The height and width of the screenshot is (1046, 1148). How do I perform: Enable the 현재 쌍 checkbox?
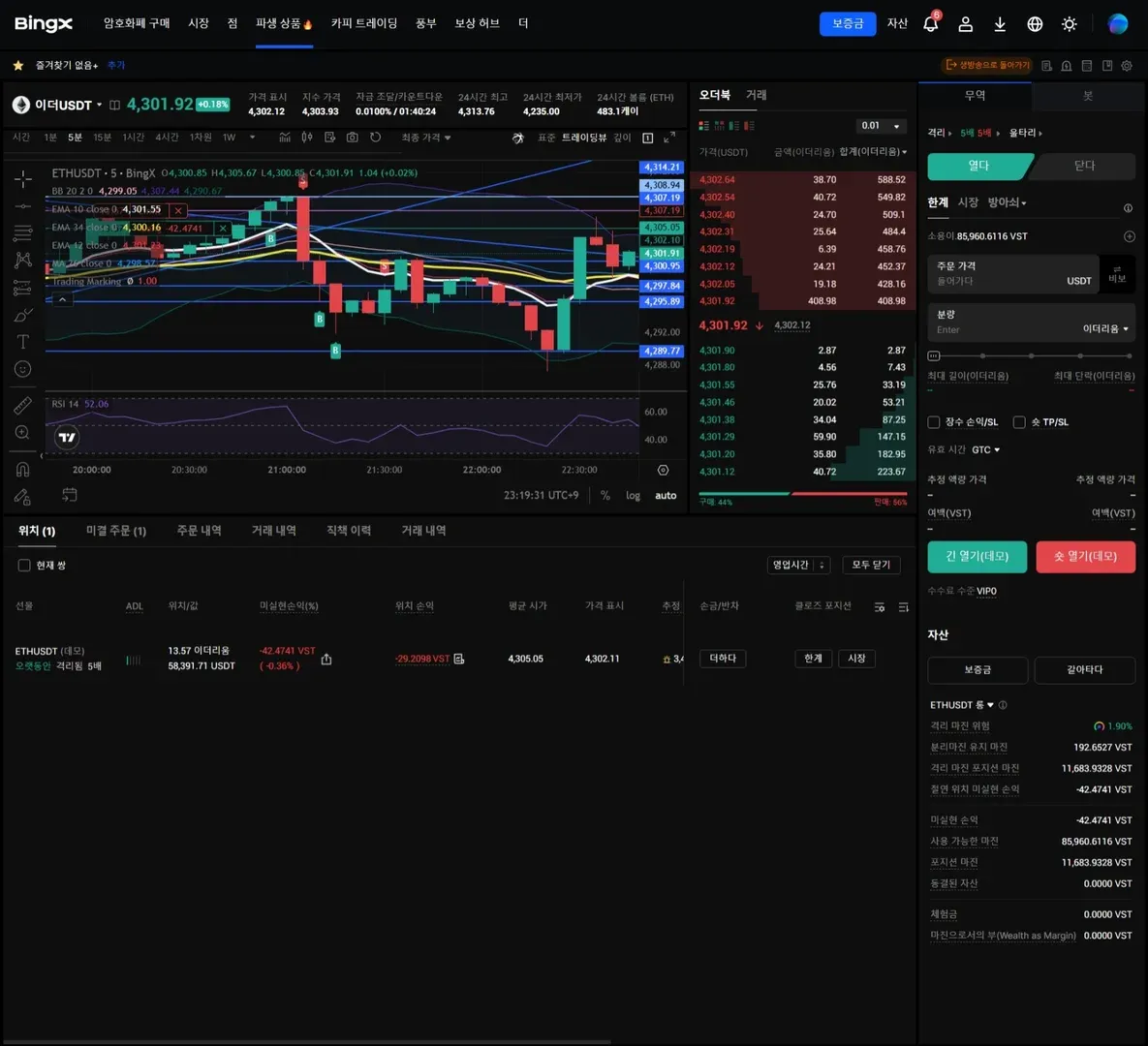[x=24, y=565]
